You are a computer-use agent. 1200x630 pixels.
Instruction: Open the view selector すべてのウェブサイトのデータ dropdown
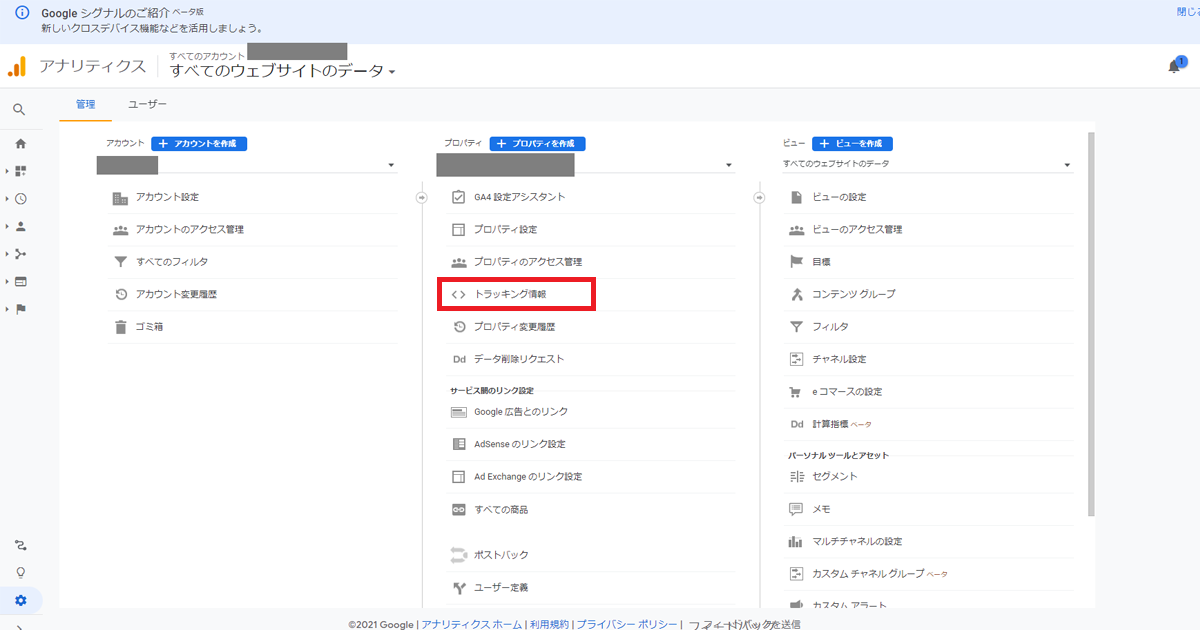point(928,164)
